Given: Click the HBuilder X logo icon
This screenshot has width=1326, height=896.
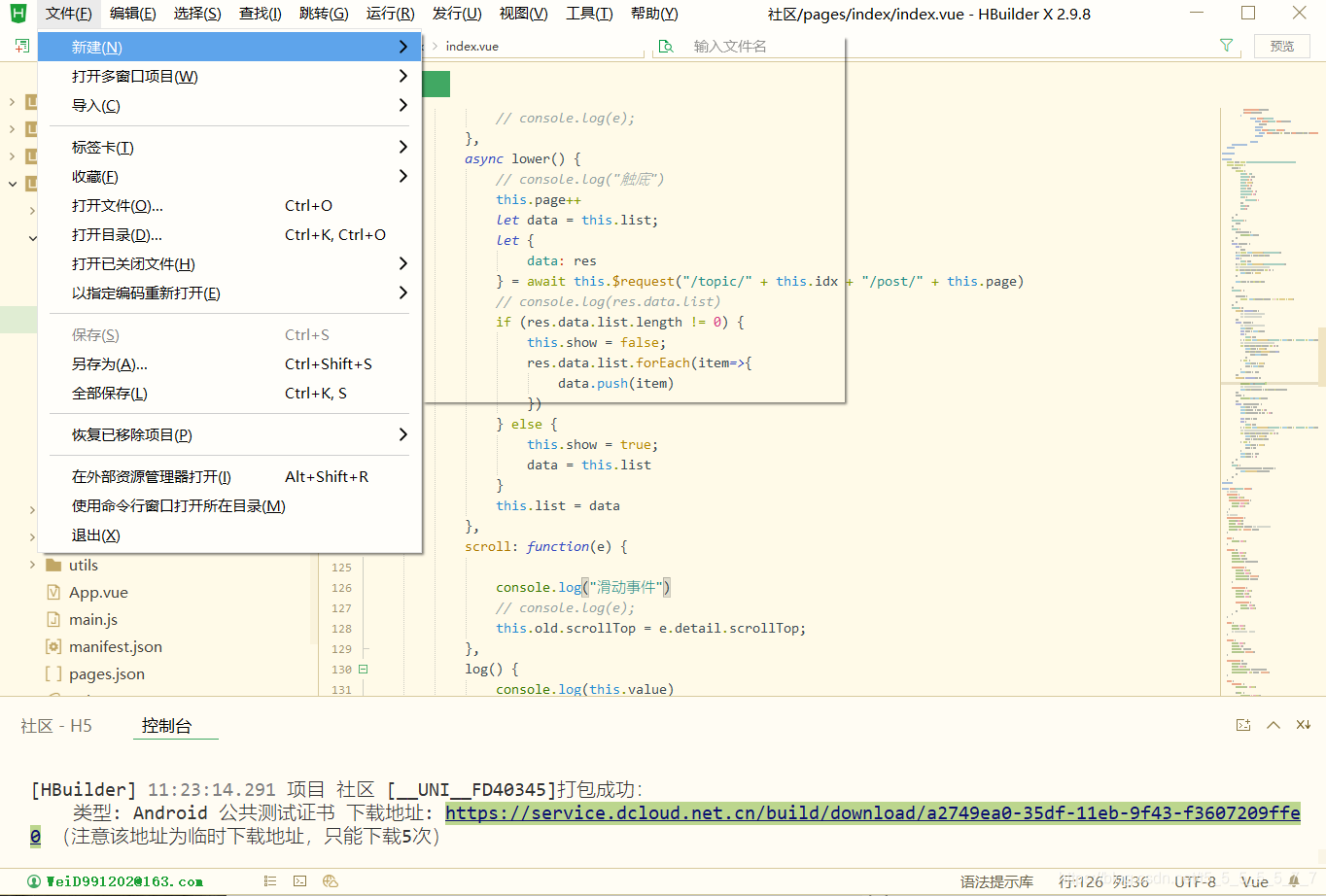Looking at the screenshot, I should coord(17,14).
